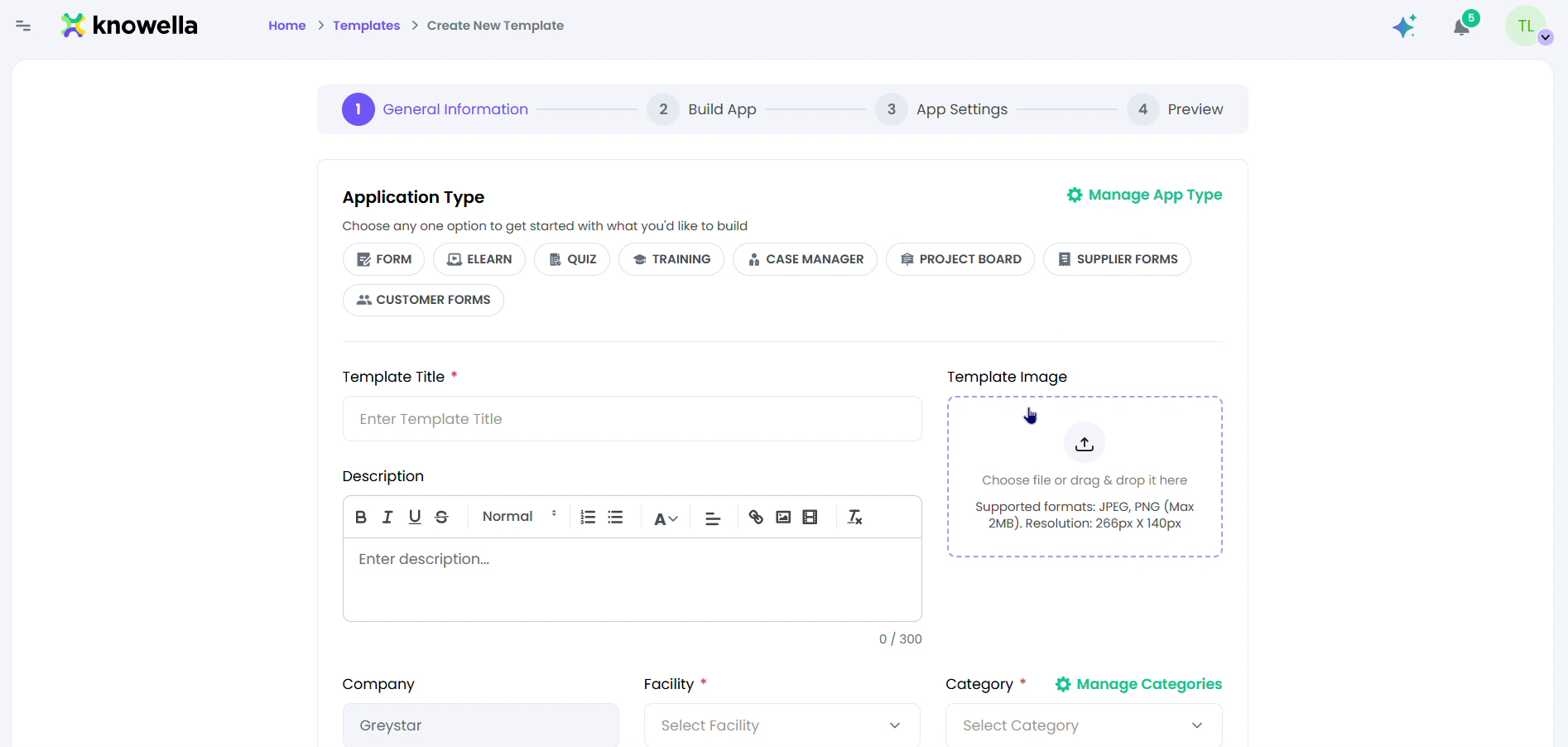1568x747 pixels.
Task: Click the Create New Template breadcrumb text
Action: (x=495, y=26)
